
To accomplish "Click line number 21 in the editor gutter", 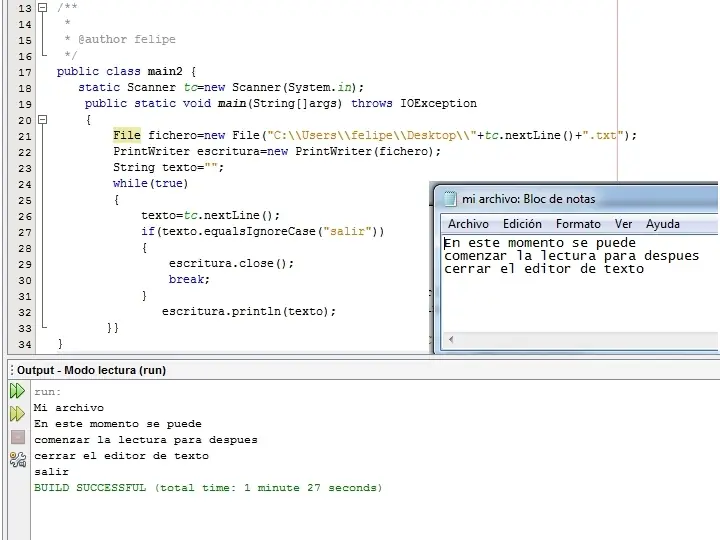I will 25,136.
